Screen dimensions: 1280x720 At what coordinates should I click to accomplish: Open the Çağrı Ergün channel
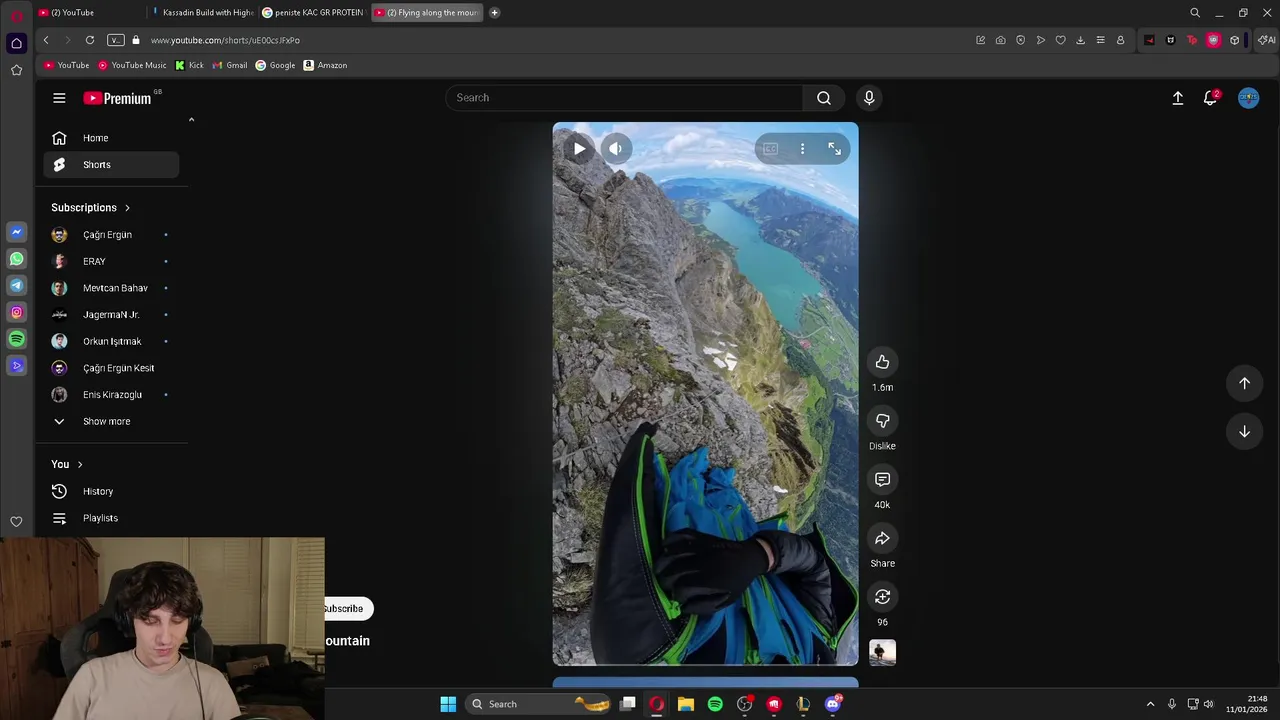click(x=111, y=235)
